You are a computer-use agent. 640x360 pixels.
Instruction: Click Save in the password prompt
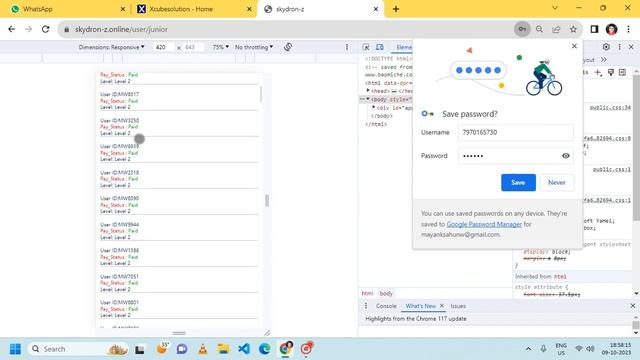pyautogui.click(x=518, y=182)
